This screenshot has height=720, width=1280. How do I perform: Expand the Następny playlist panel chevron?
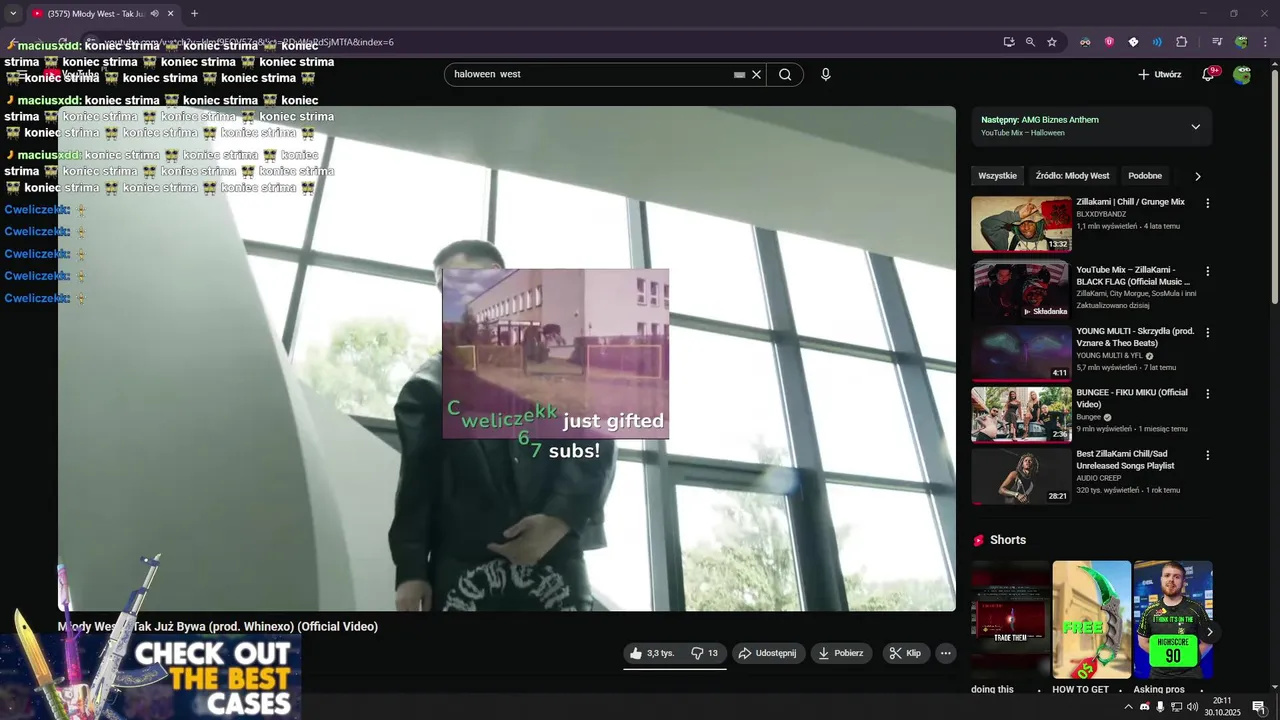coord(1195,126)
